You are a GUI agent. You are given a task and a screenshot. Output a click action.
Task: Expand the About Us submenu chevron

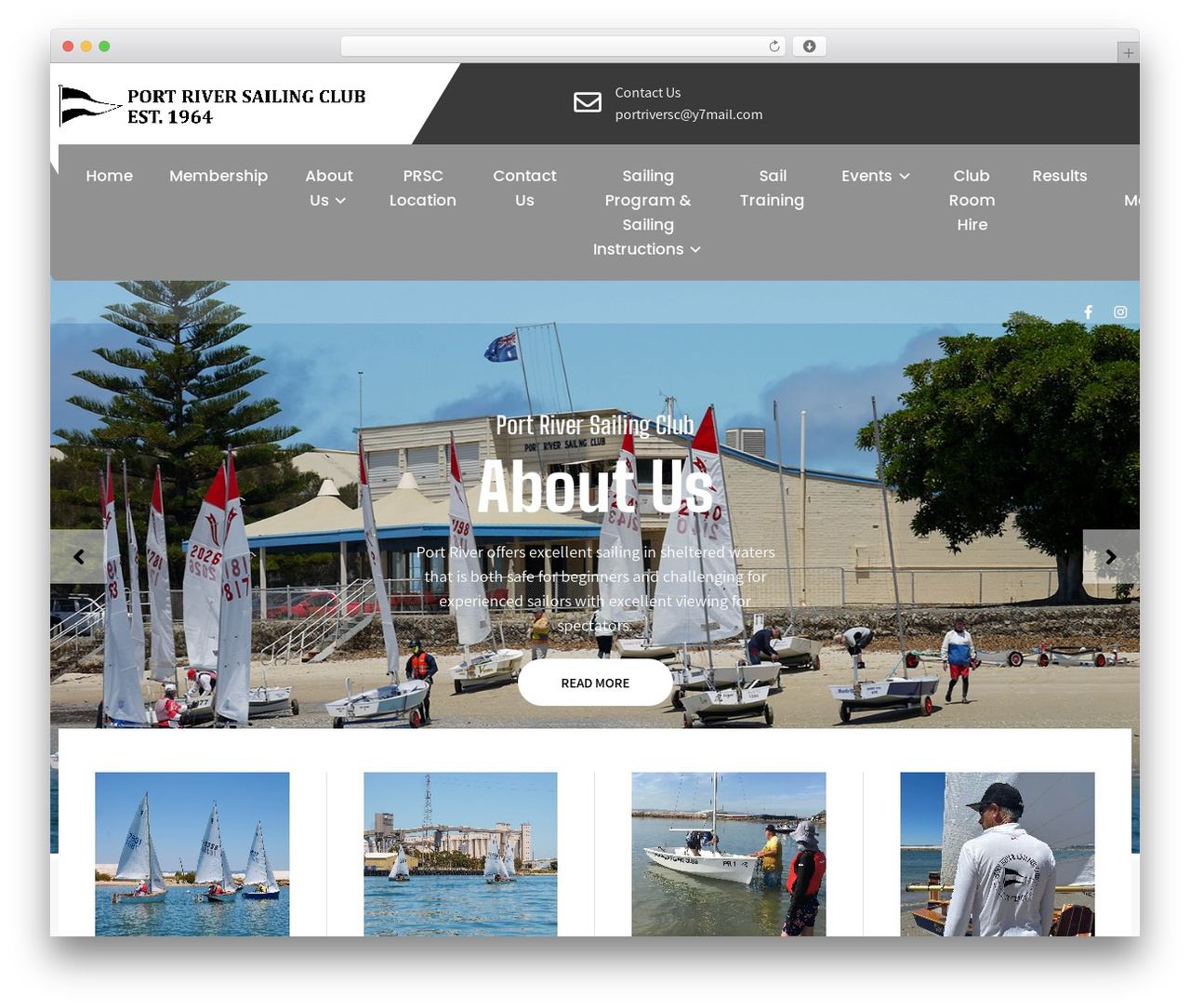click(340, 201)
